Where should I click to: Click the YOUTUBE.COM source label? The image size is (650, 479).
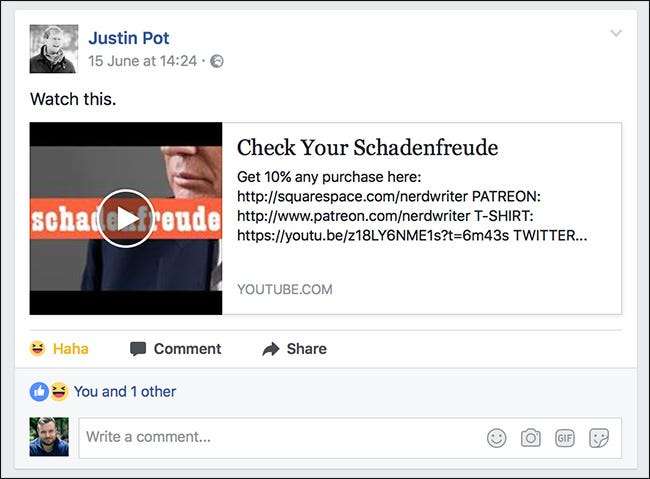click(x=285, y=289)
